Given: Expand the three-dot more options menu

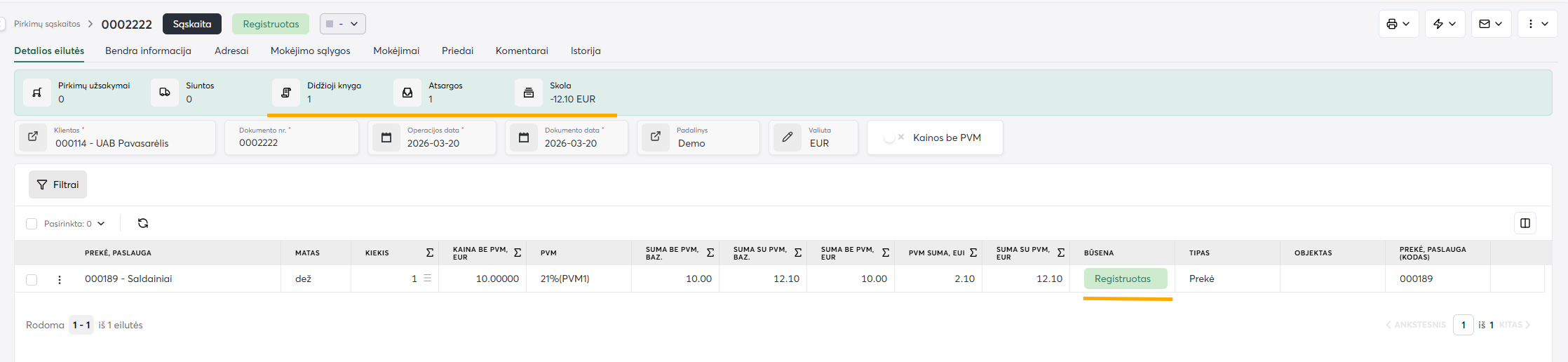Looking at the screenshot, I should 1537,24.
